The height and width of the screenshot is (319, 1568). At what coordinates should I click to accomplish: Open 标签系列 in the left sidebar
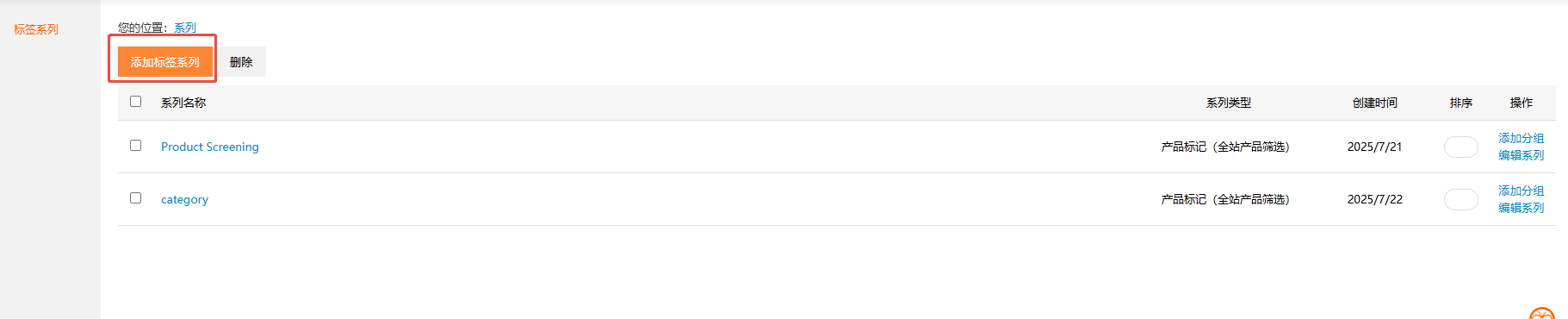(x=36, y=29)
